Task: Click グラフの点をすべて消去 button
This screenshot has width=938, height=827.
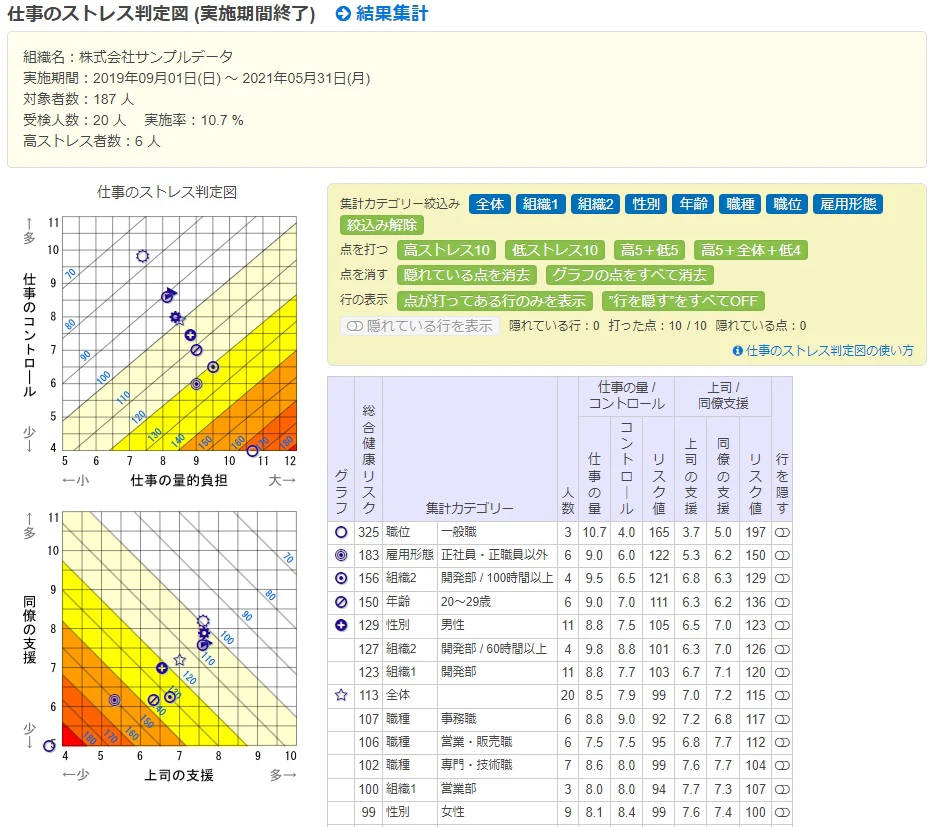Action: [x=629, y=275]
